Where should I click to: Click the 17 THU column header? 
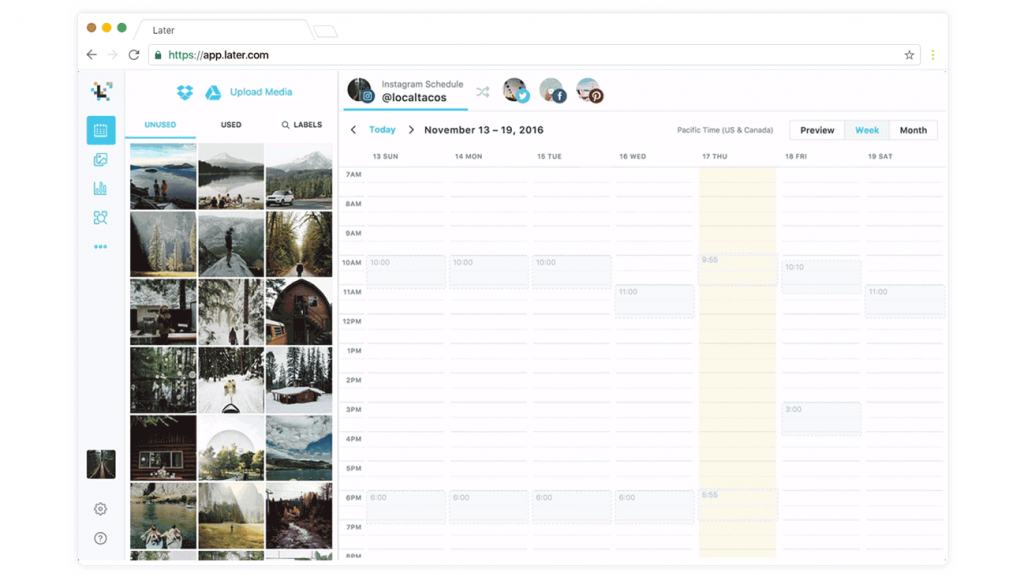[714, 157]
